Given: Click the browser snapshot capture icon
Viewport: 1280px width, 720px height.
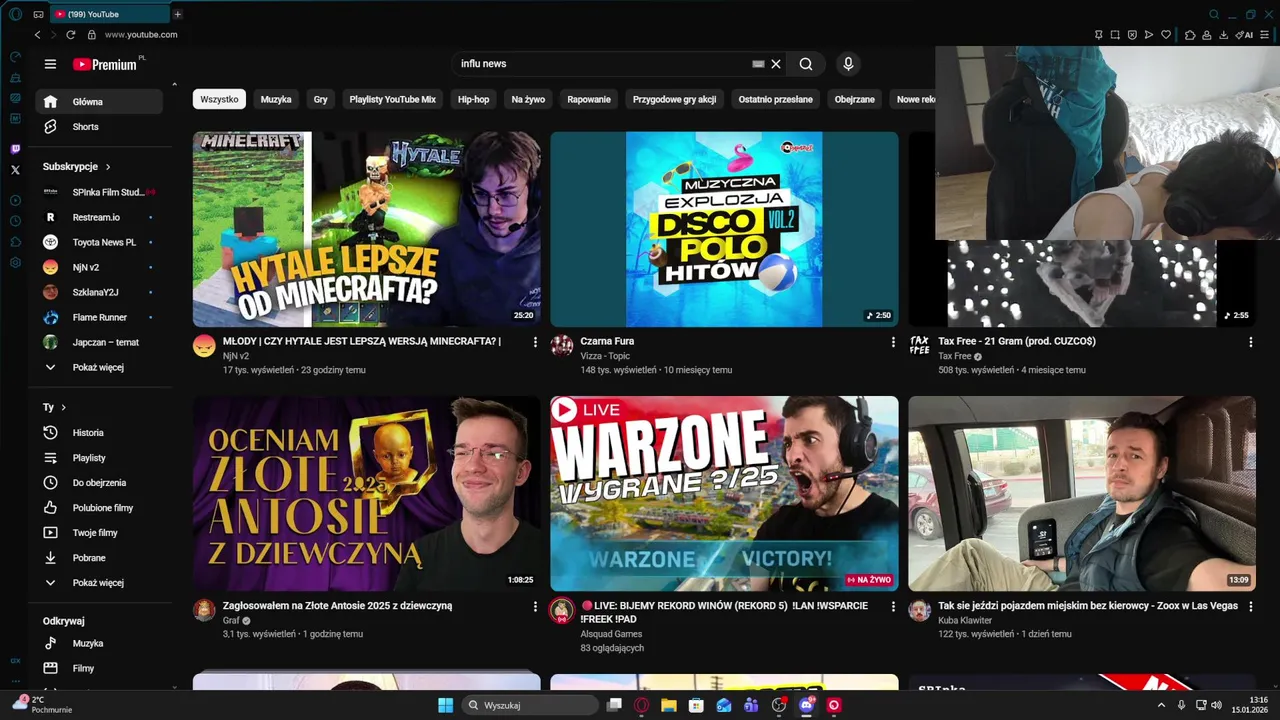Looking at the screenshot, I should pos(1115,35).
